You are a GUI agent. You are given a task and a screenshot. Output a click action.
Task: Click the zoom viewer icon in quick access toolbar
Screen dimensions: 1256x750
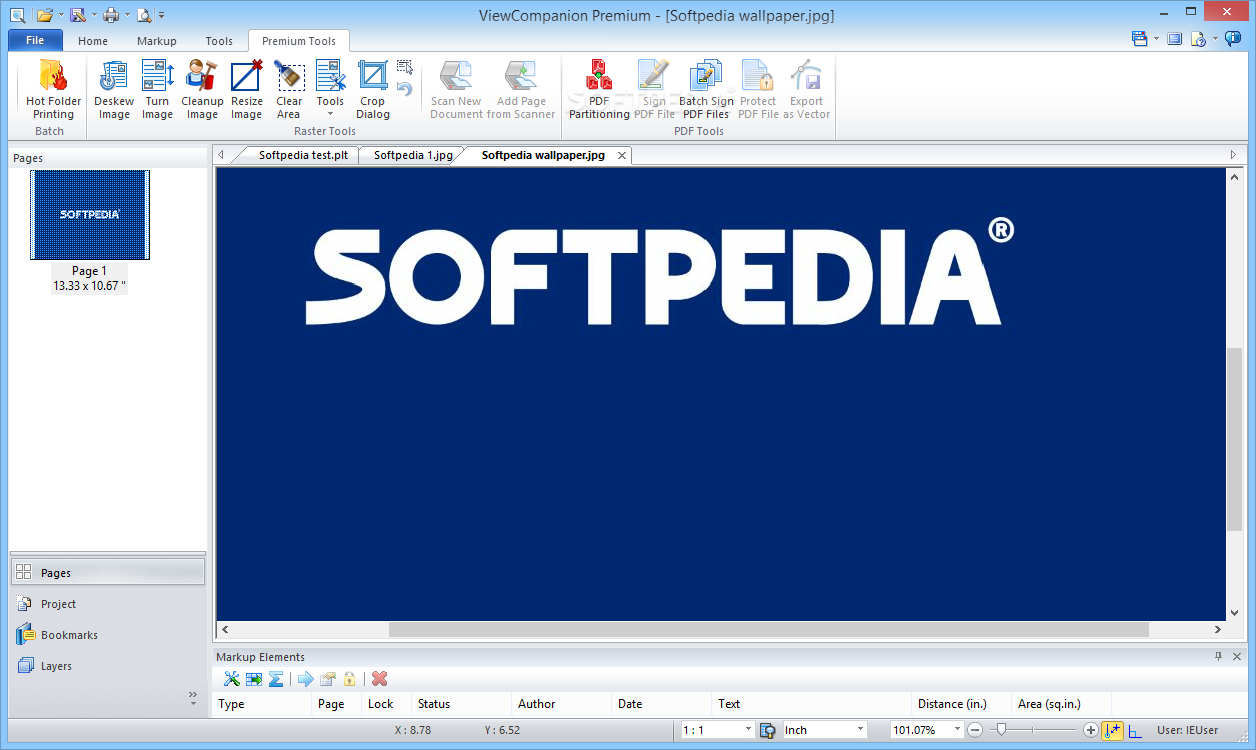(x=17, y=14)
